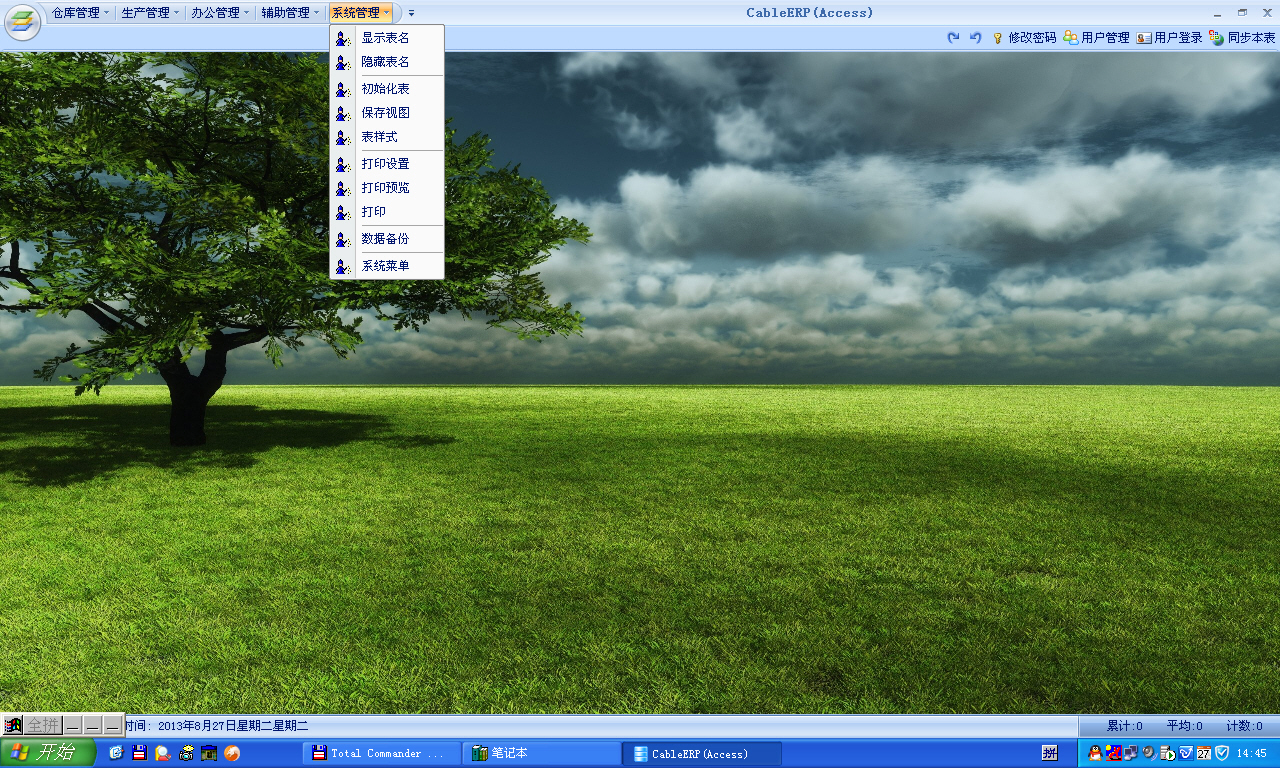Open the 办公管理 dropdown menu
The width and height of the screenshot is (1280, 768).
(221, 13)
